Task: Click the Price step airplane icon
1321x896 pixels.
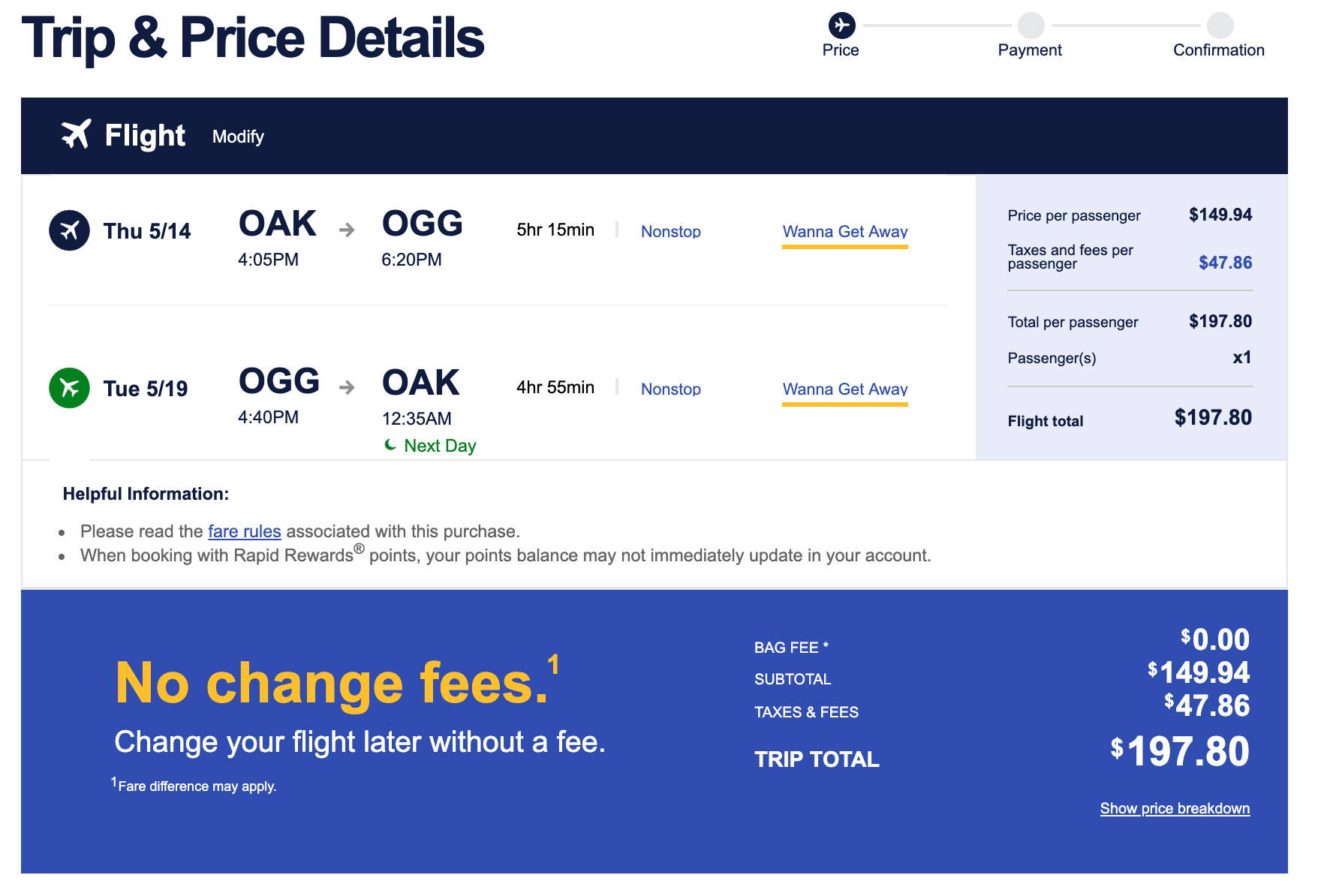Action: pyautogui.click(x=841, y=25)
